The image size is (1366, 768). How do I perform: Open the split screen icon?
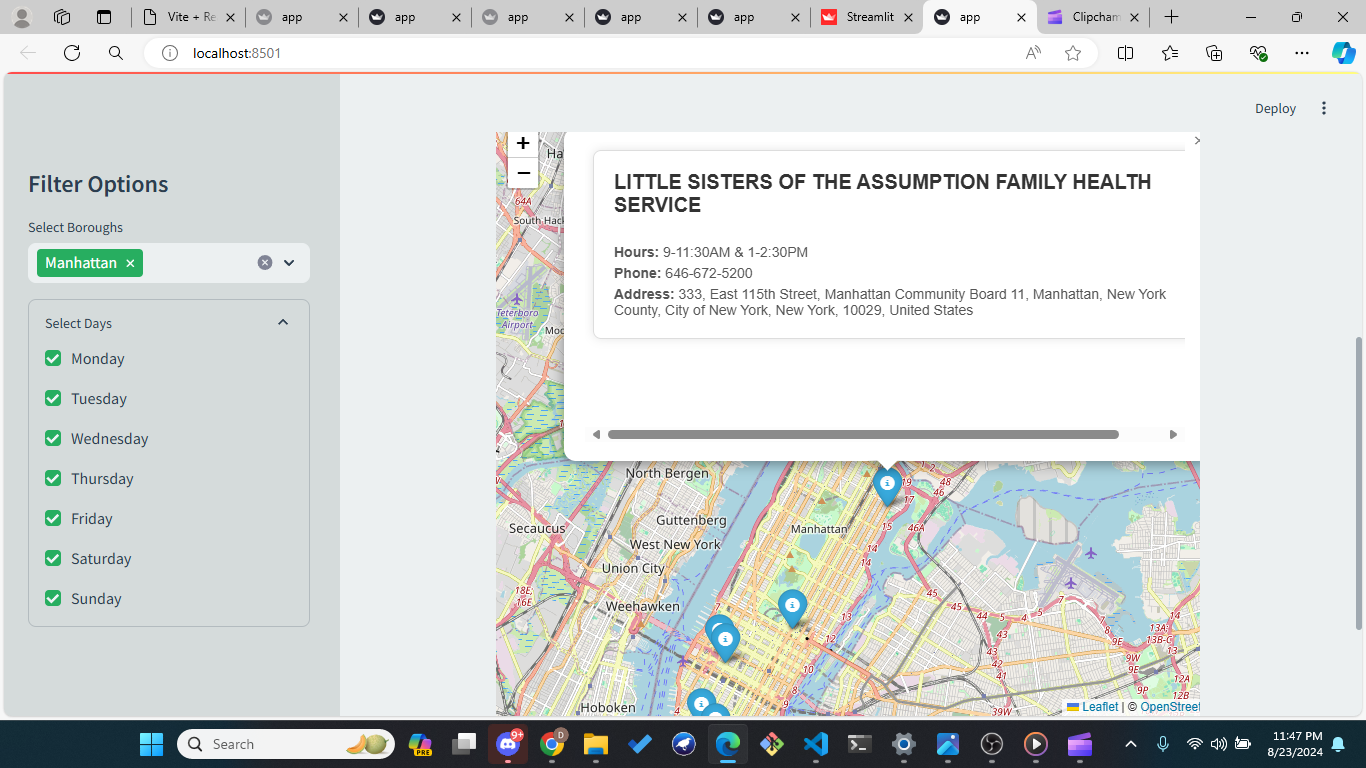(1125, 53)
